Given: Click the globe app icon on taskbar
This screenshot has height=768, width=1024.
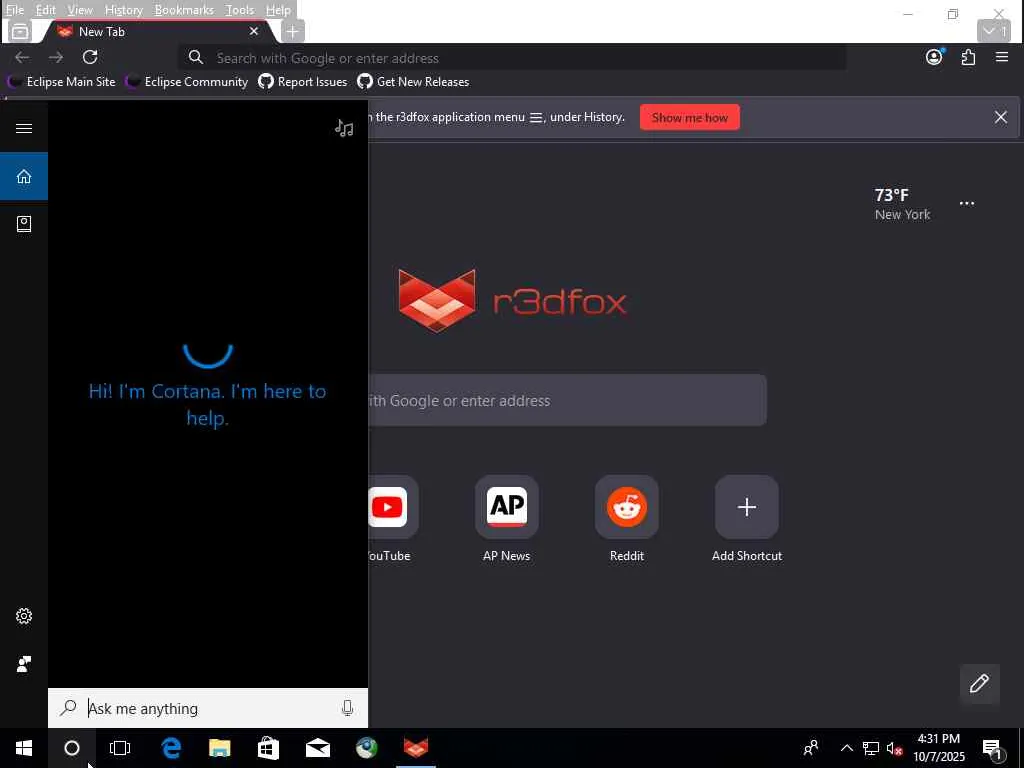Looking at the screenshot, I should 366,748.
